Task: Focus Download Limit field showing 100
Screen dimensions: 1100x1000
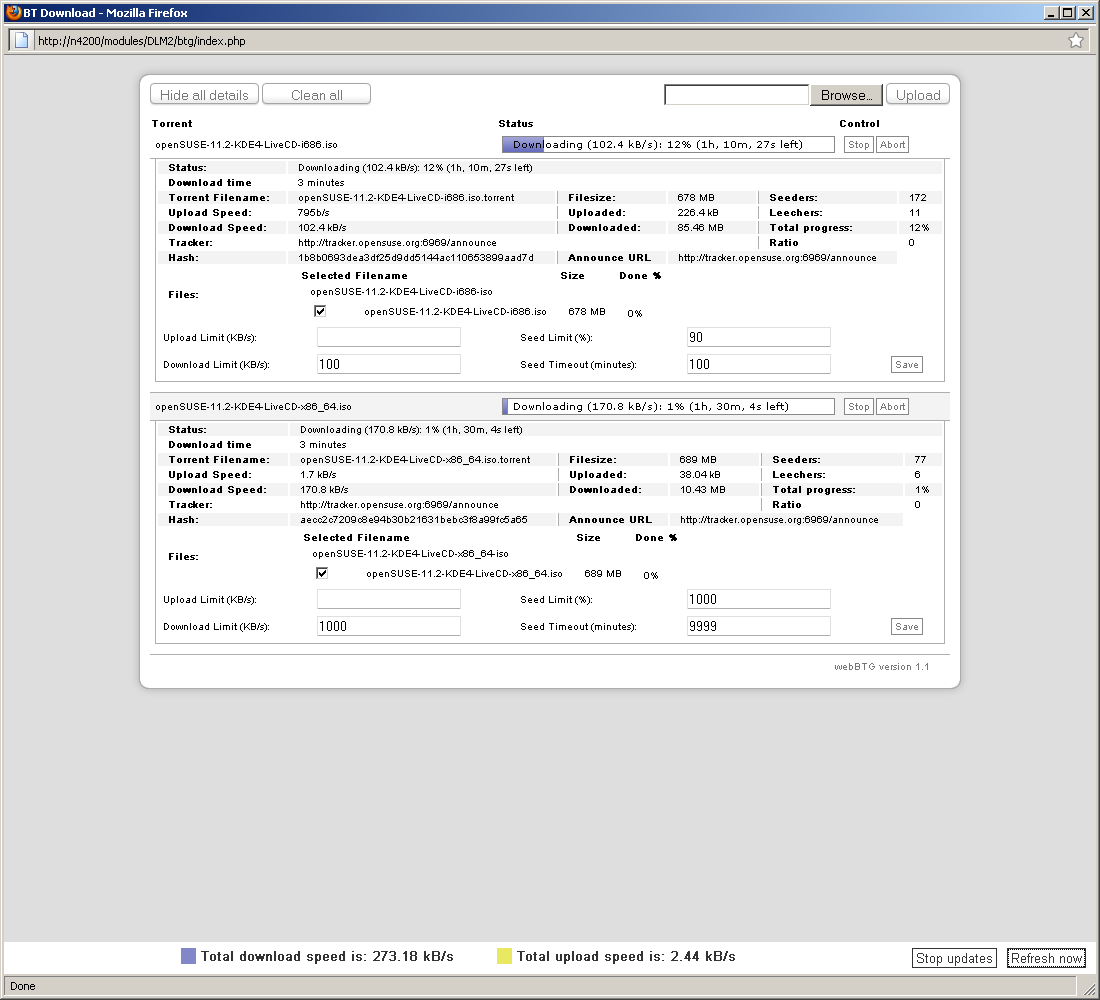Action: (x=389, y=364)
